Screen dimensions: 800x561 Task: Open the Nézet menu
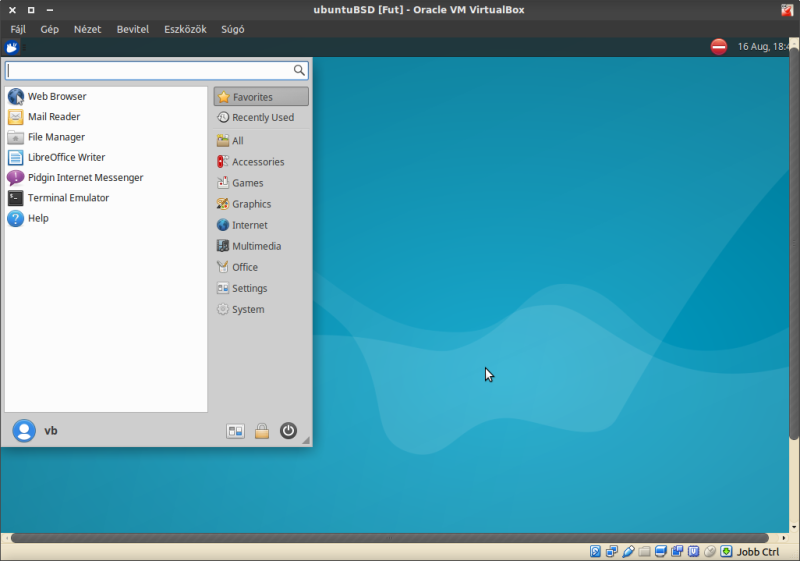click(x=87, y=30)
